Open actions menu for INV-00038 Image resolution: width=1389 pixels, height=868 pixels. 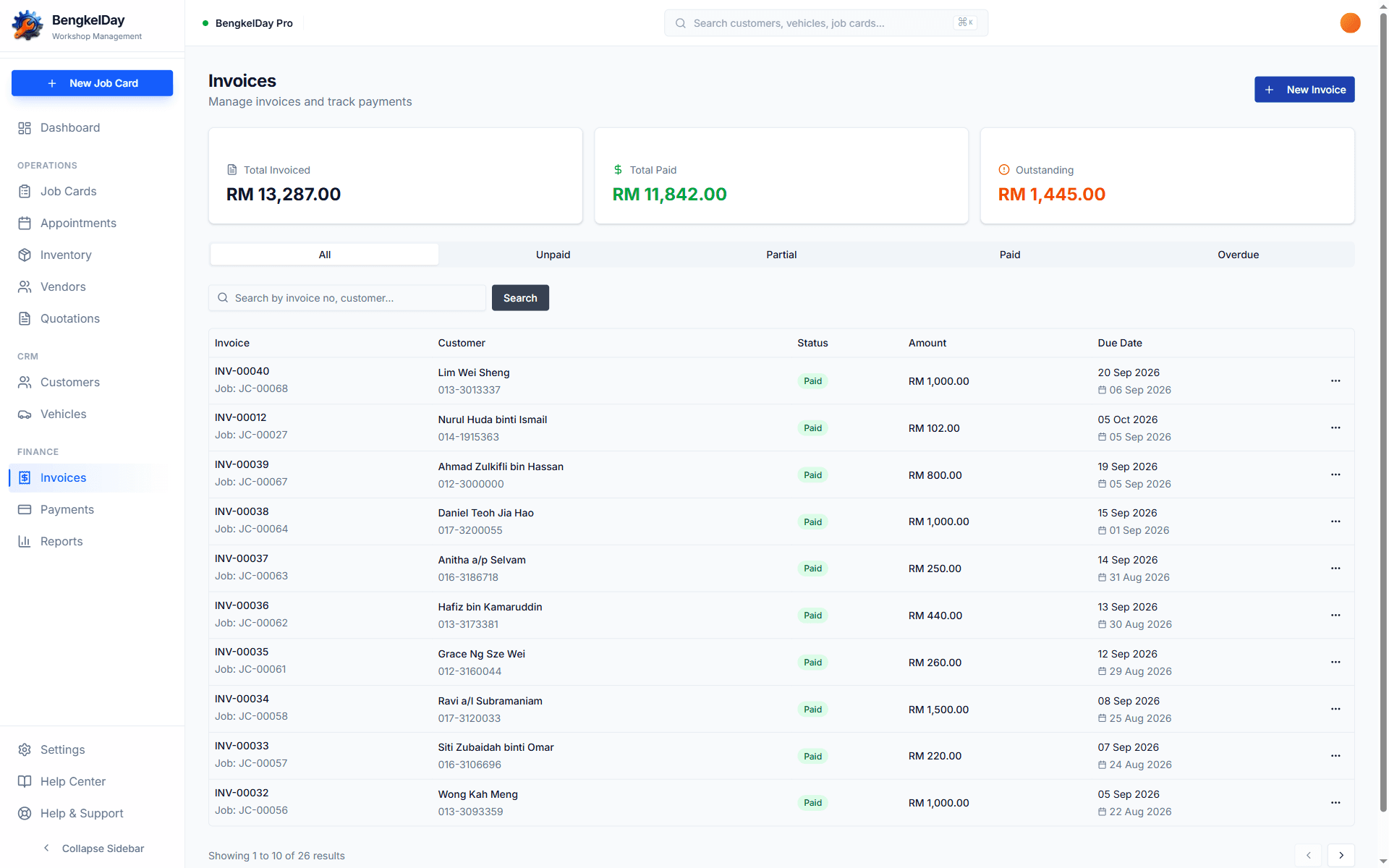click(1335, 522)
